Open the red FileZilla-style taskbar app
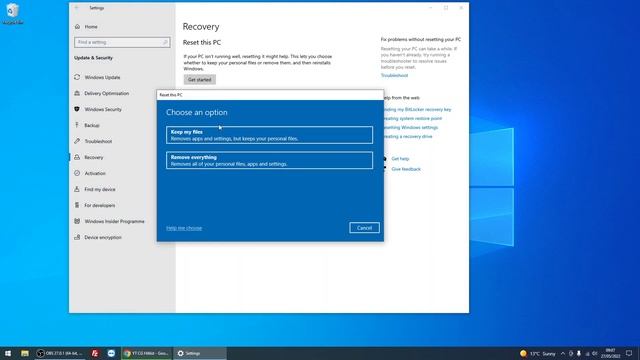 pos(95,353)
